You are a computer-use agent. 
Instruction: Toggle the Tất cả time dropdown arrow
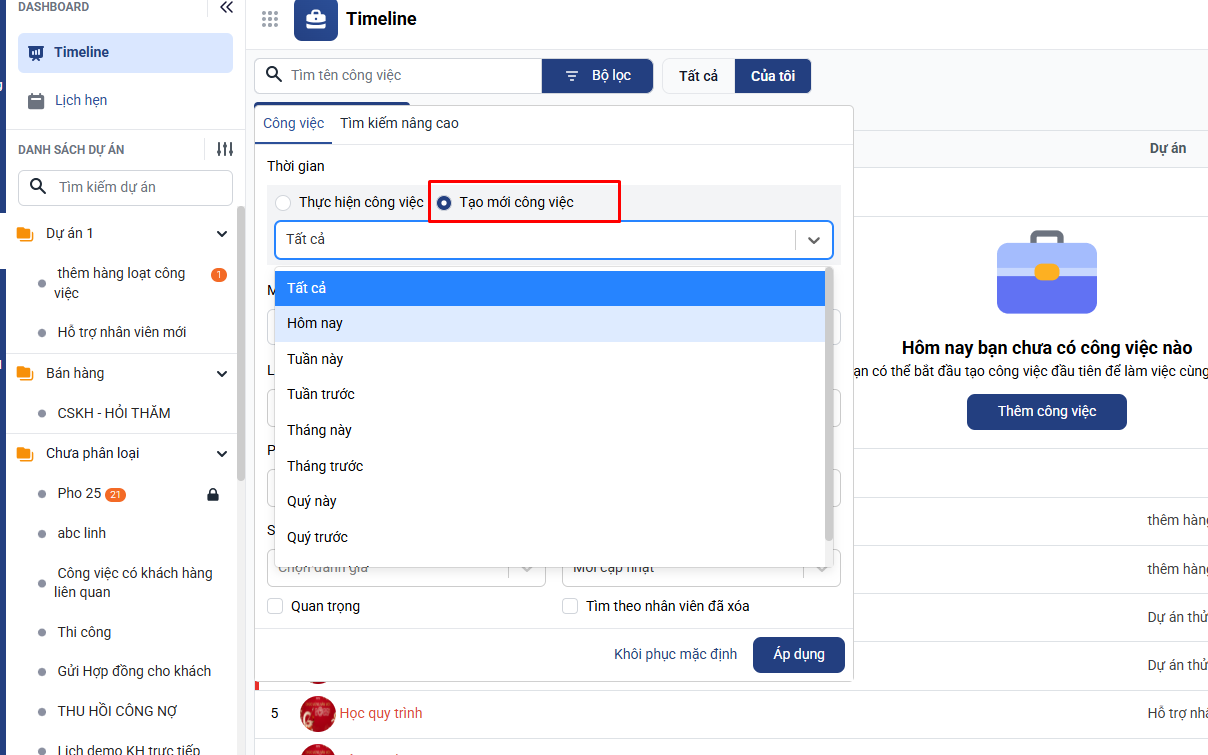[814, 240]
